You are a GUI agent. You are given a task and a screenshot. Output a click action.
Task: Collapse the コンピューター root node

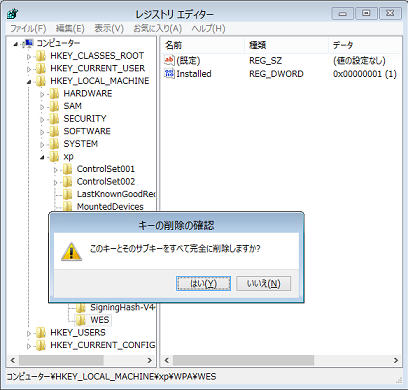point(16,44)
